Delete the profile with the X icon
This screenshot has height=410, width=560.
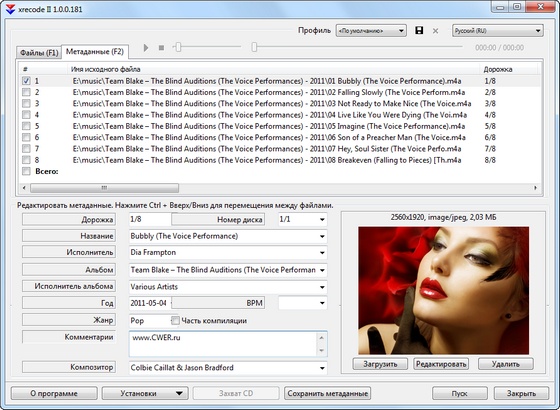435,31
